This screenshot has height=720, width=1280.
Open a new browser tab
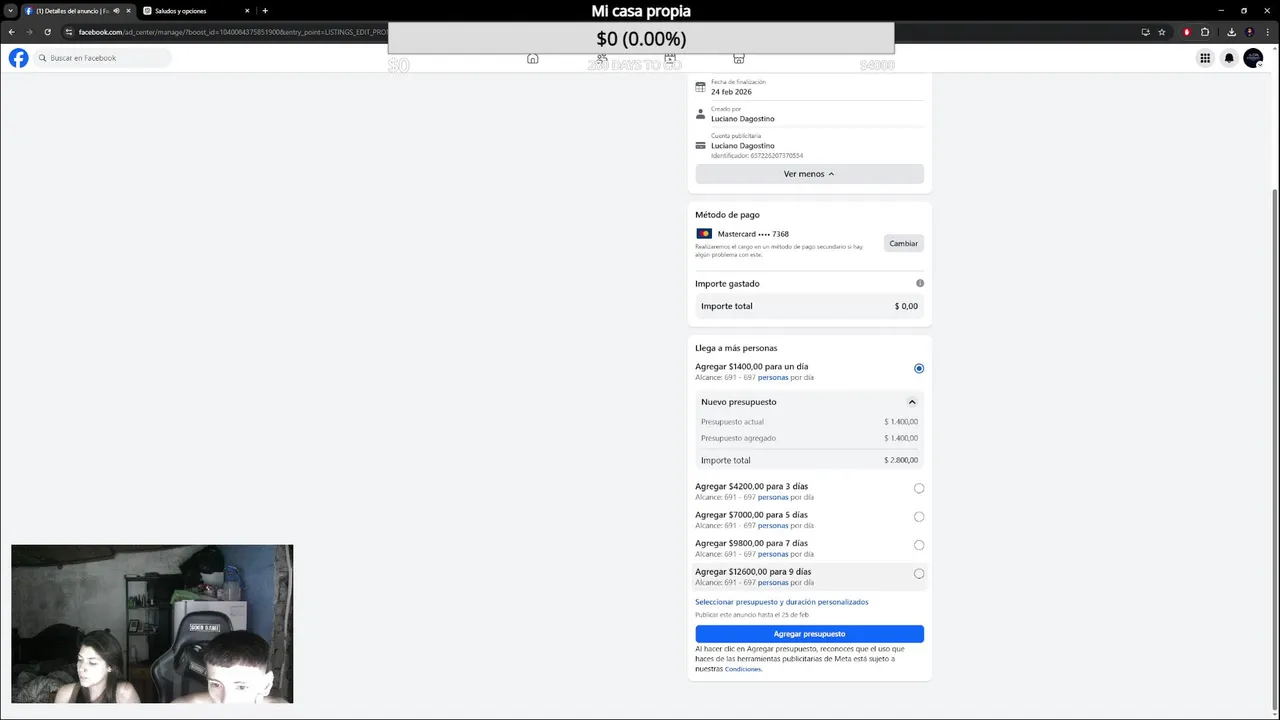[265, 11]
